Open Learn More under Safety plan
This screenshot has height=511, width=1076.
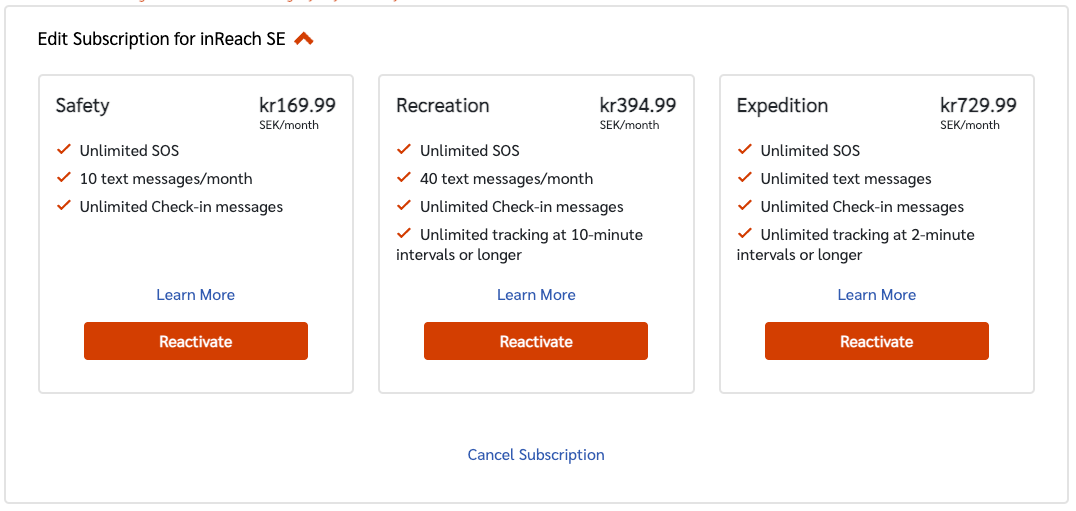point(196,295)
